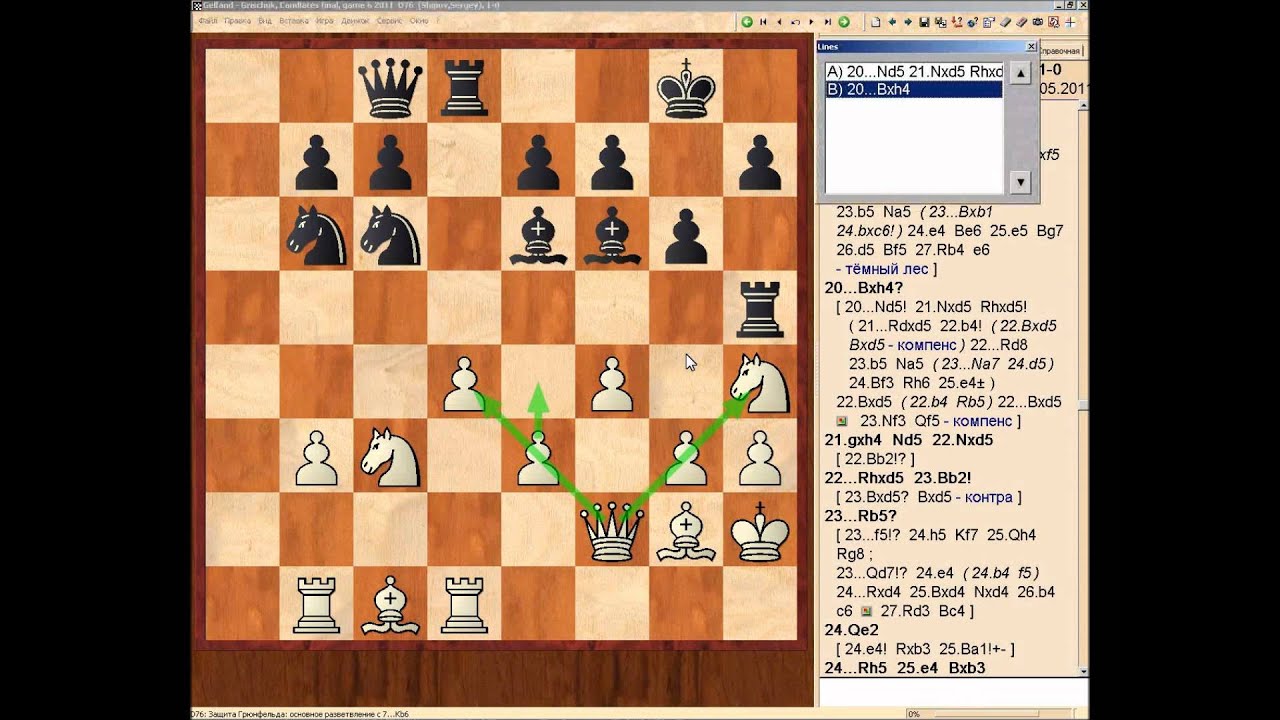Jump to the first move of the game
Screen dimensions: 1280x720
(x=763, y=22)
